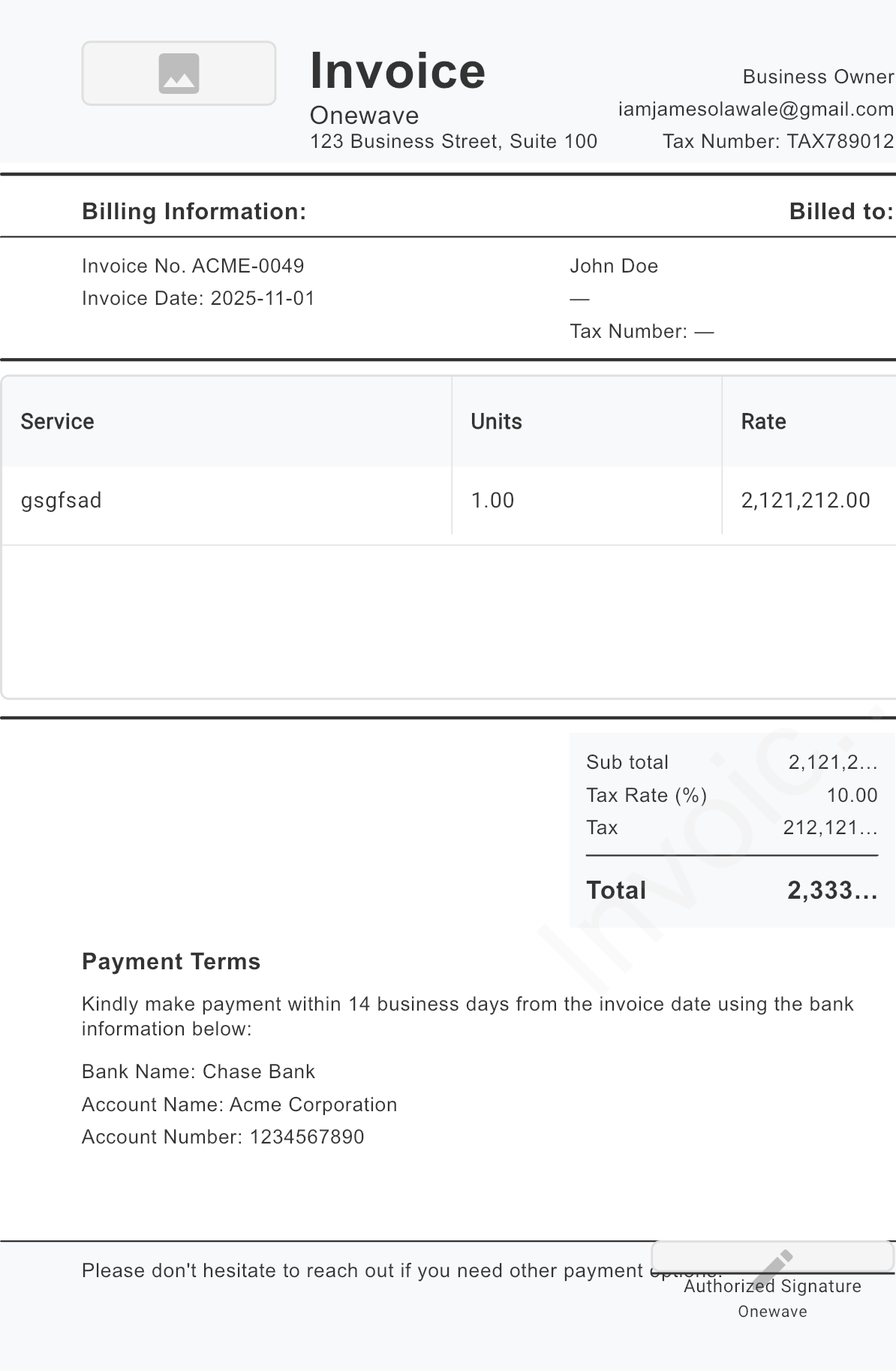Image resolution: width=896 pixels, height=1371 pixels.
Task: Click the gsgfsad service cell
Action: [62, 500]
